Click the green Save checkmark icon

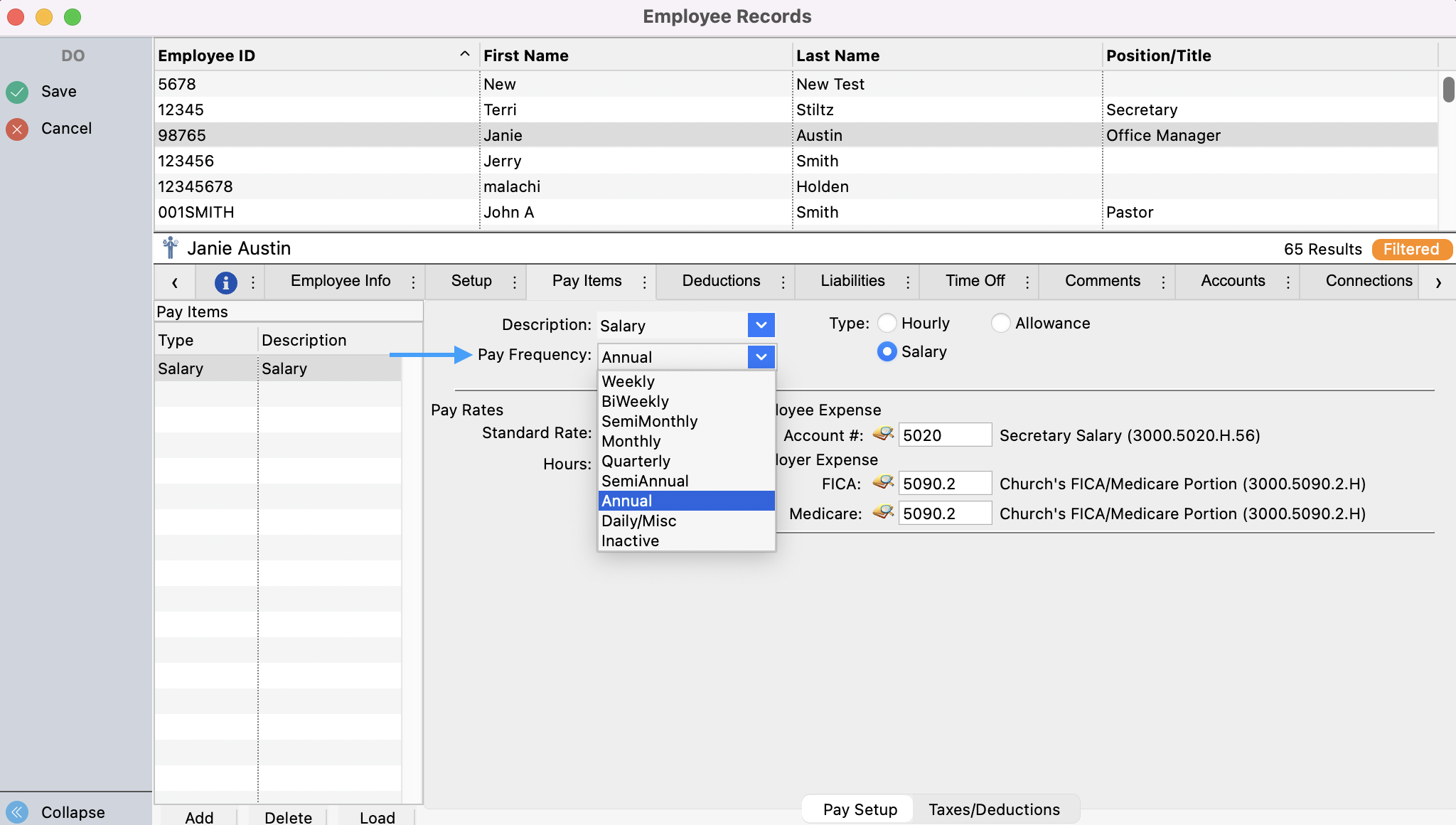tap(17, 92)
